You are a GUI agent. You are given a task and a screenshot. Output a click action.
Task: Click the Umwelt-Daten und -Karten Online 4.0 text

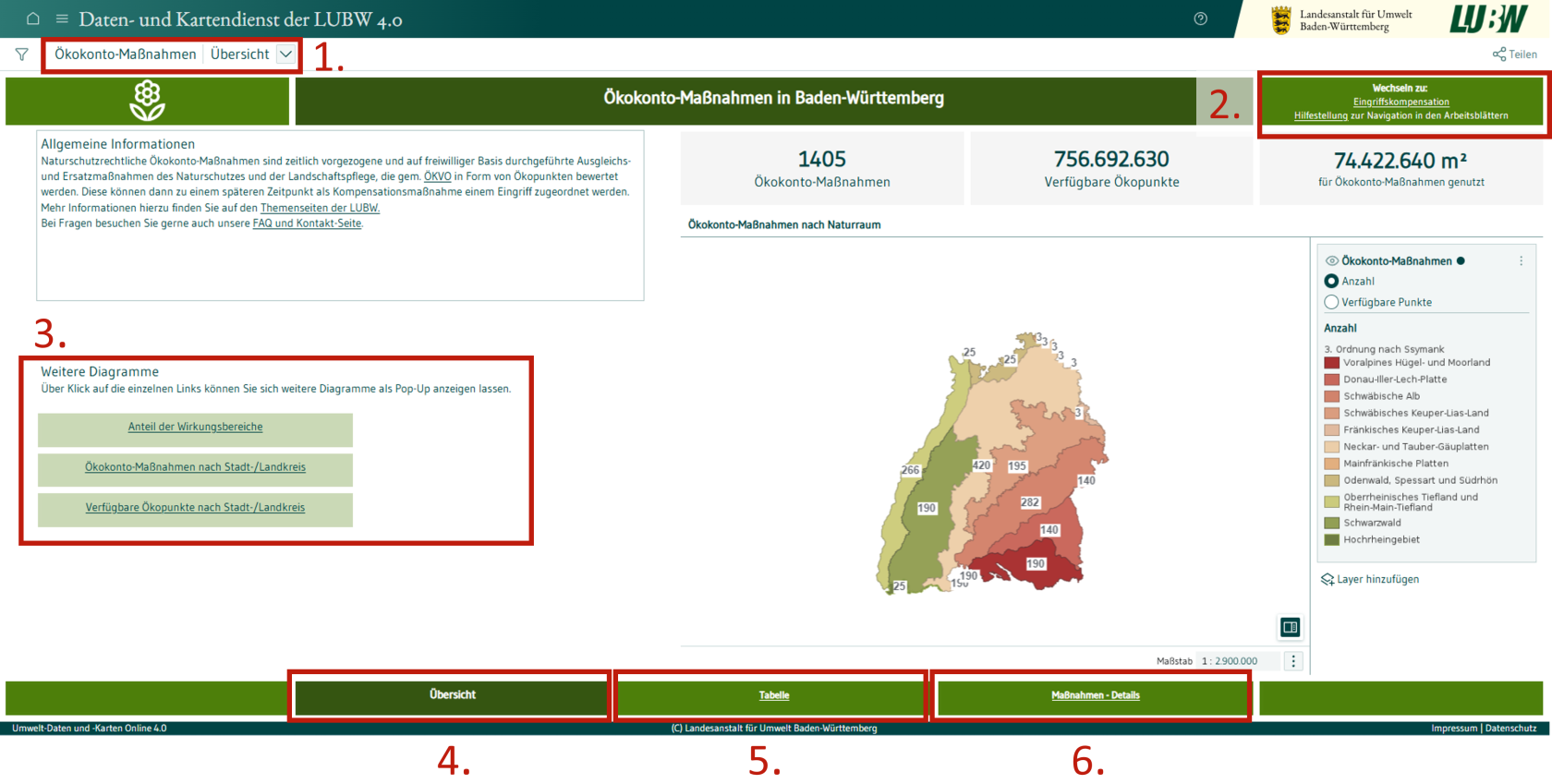click(x=90, y=729)
